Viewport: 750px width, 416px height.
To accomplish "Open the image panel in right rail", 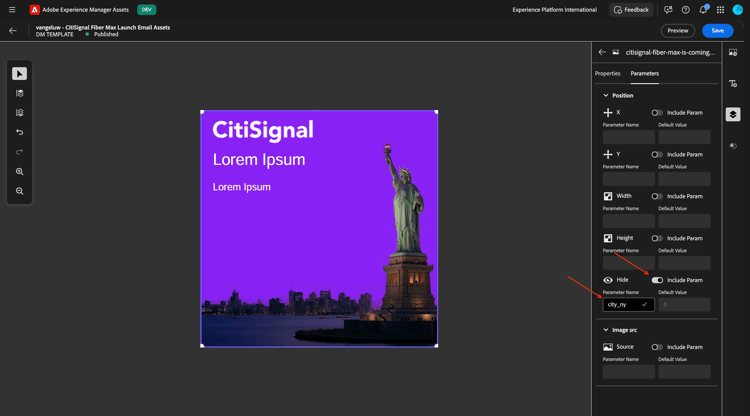I will pos(733,52).
